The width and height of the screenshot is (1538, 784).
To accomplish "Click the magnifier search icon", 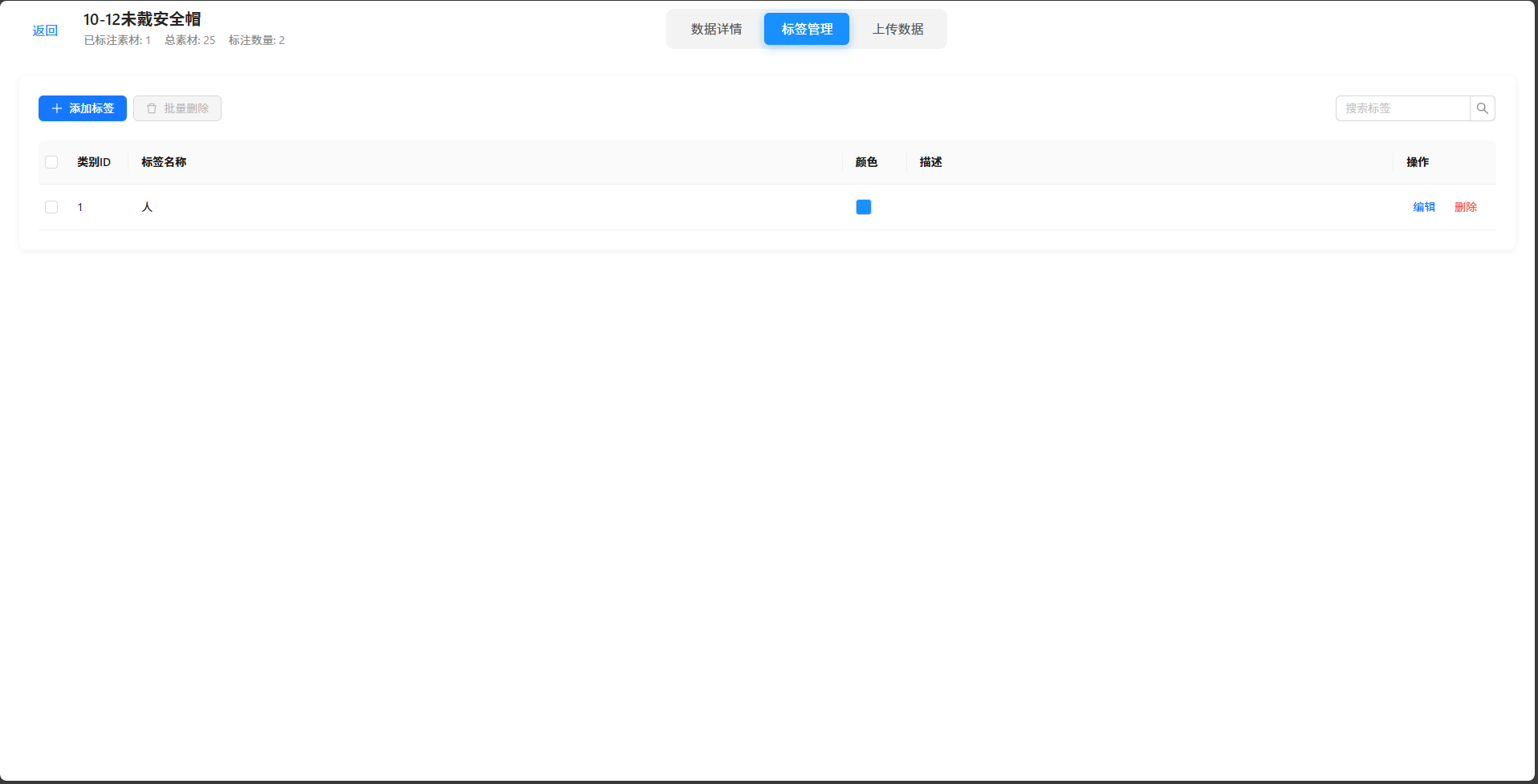I will coord(1483,108).
